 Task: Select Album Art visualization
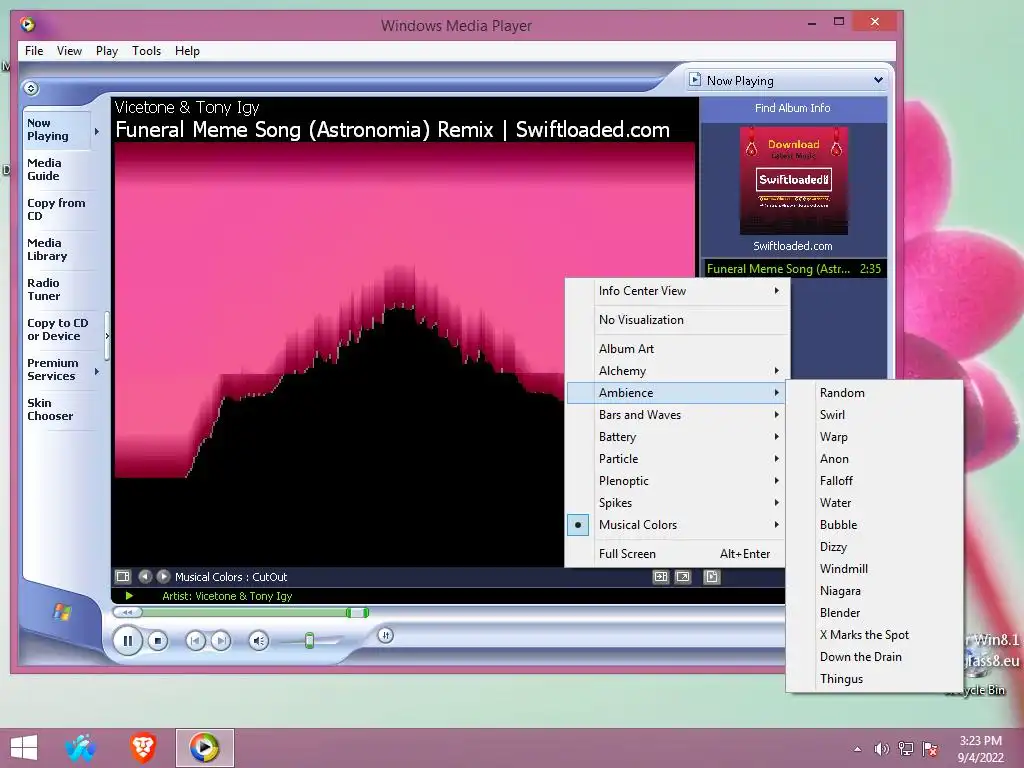pos(678,349)
